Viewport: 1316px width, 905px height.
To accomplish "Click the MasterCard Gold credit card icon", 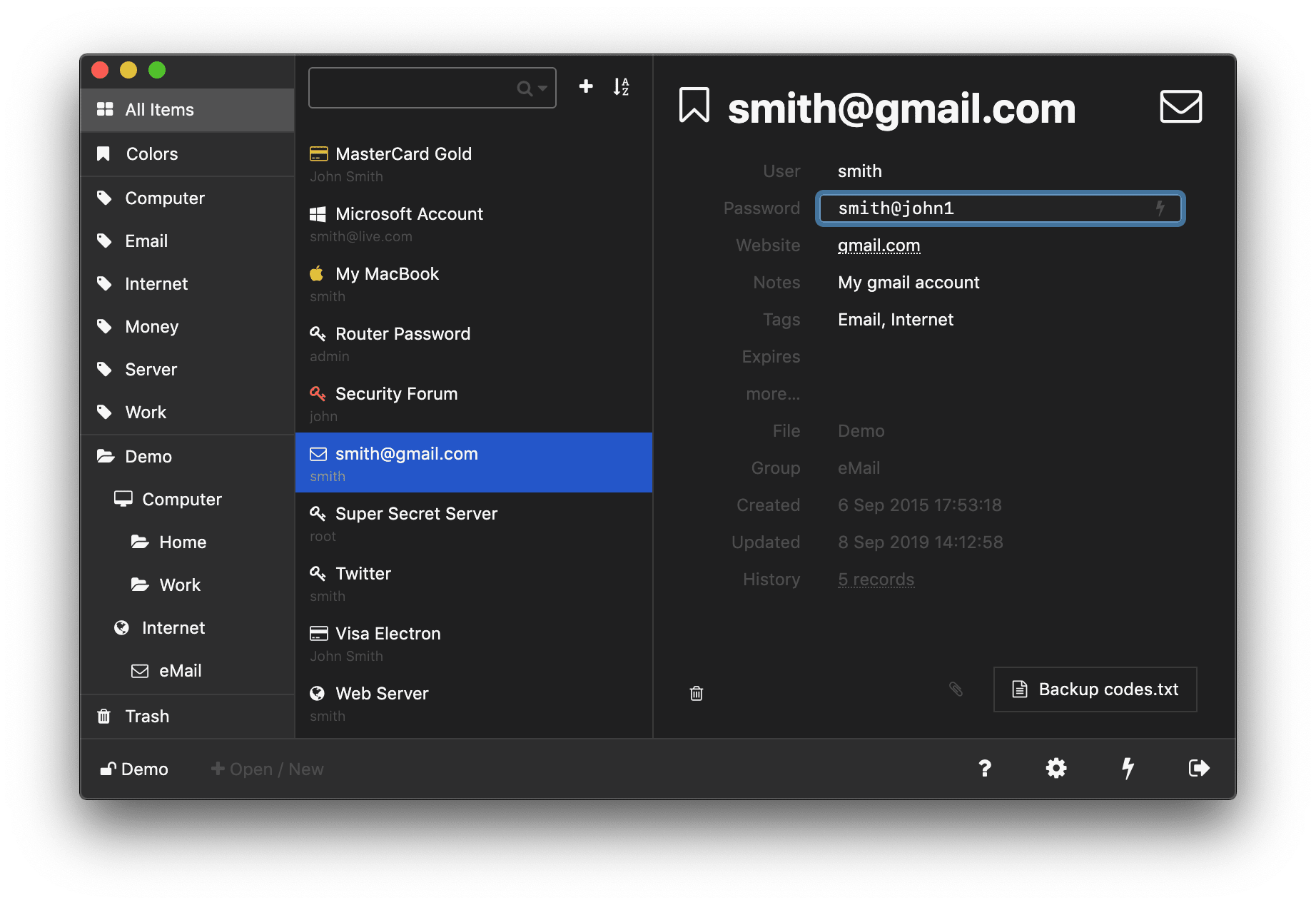I will pos(318,154).
